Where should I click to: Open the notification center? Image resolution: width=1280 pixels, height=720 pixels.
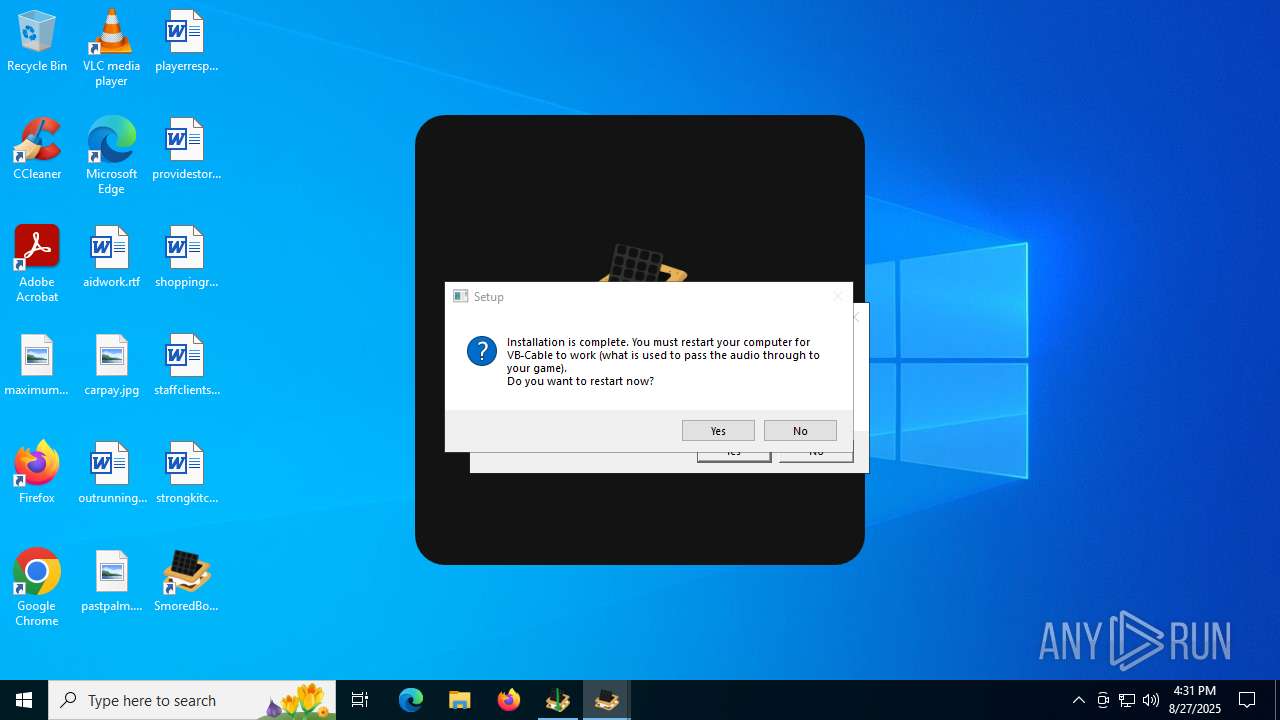click(1247, 700)
